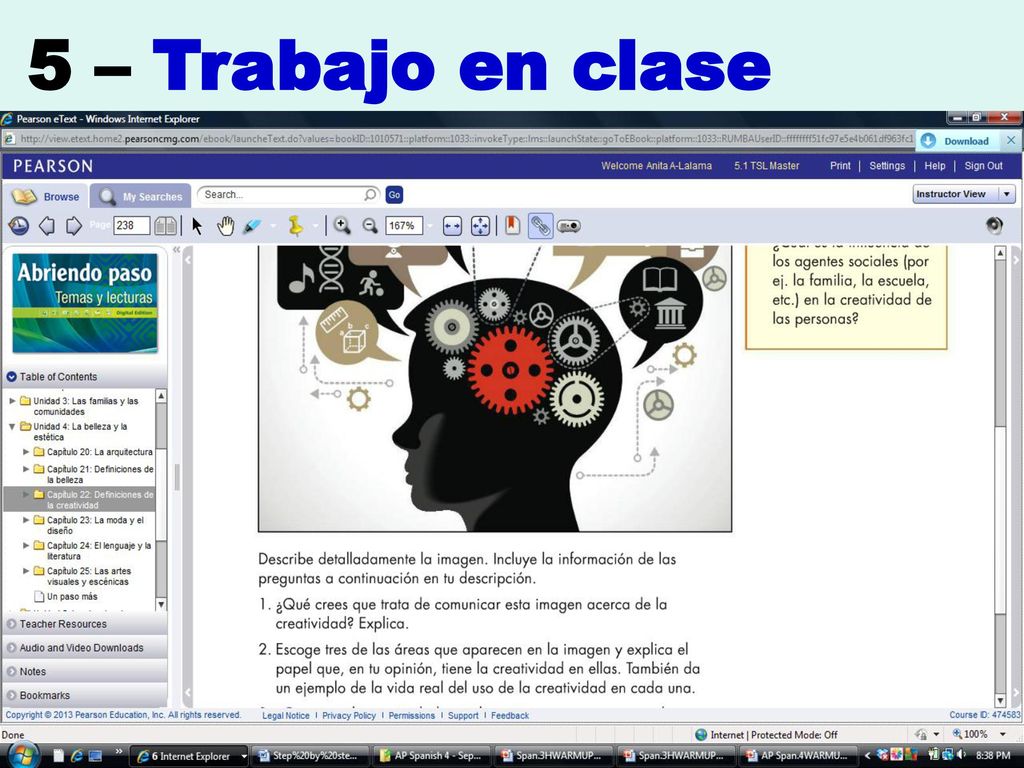This screenshot has width=1024, height=768.
Task: Open the Help link
Action: [x=935, y=166]
